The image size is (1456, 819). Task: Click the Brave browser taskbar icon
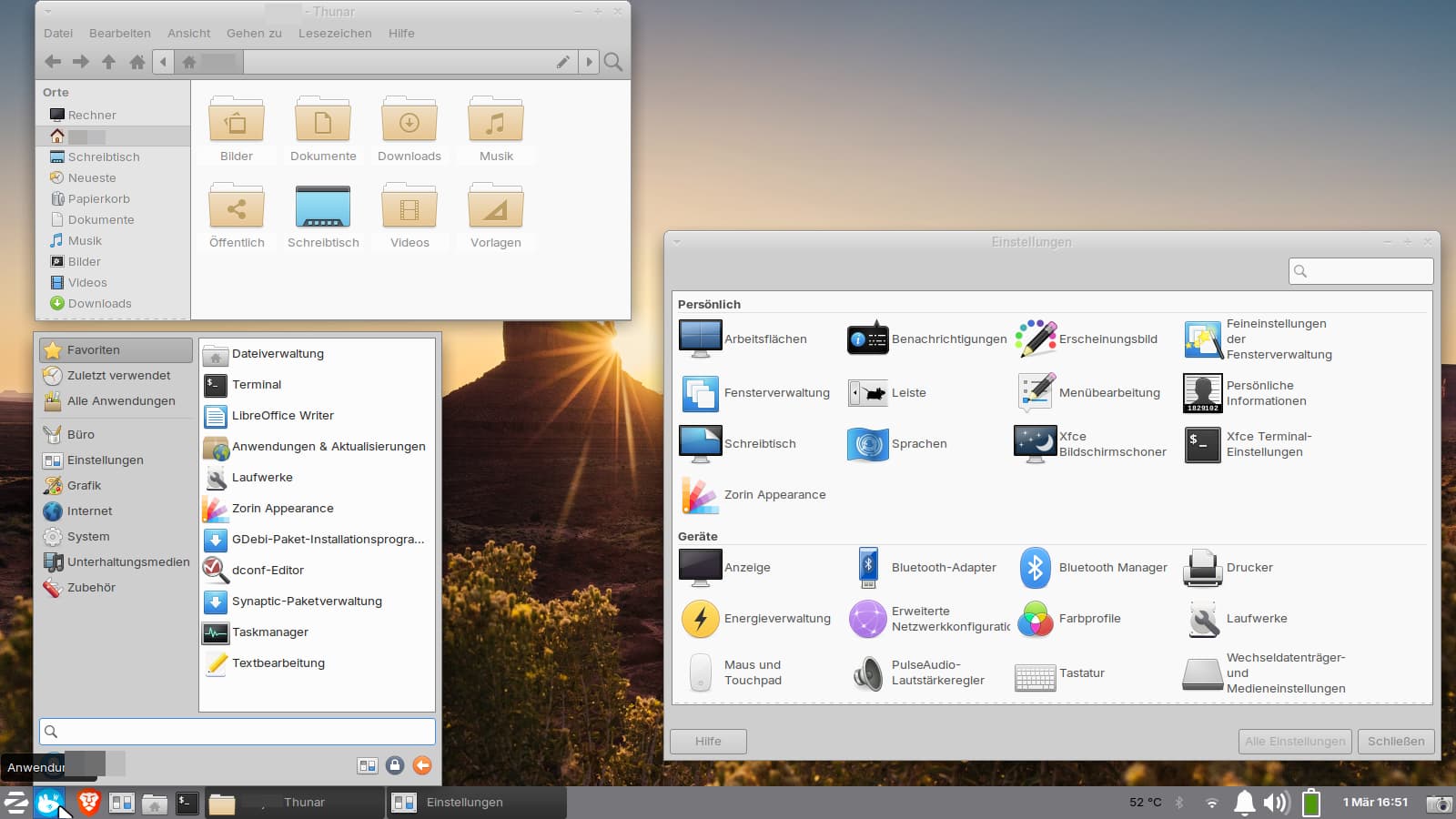(88, 802)
